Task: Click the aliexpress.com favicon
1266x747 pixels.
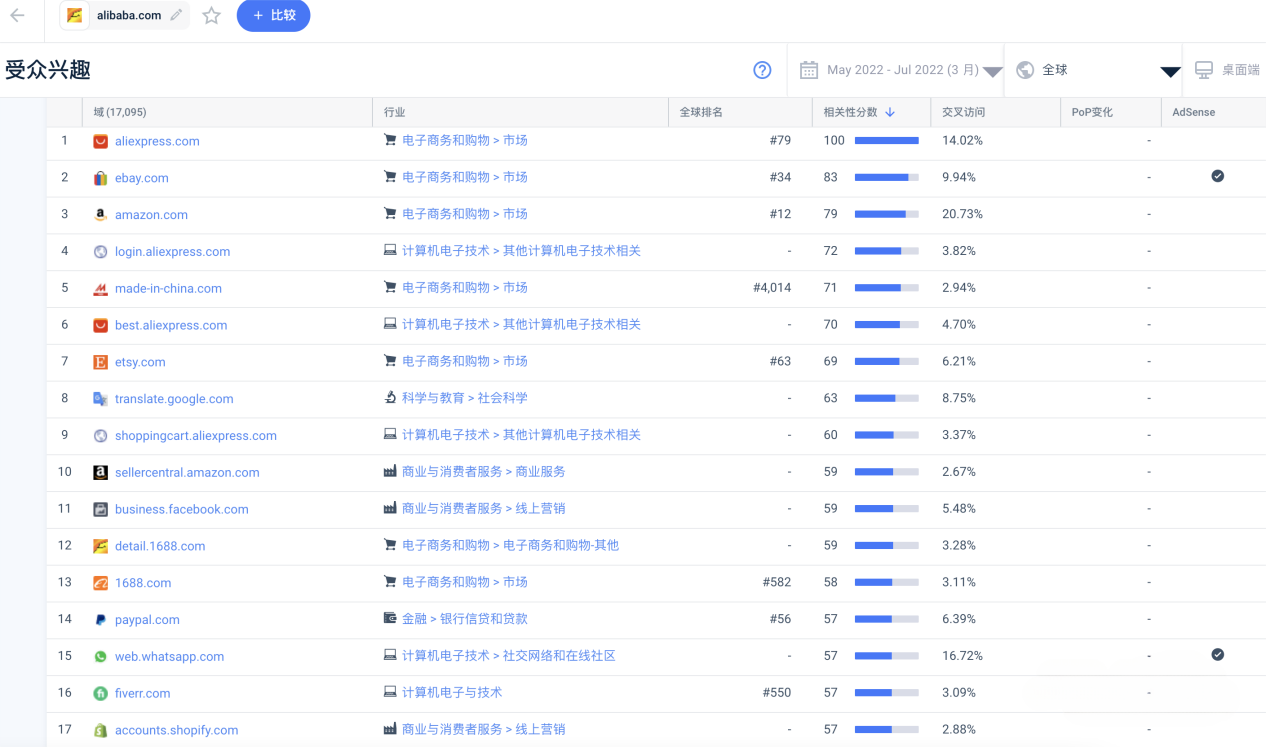Action: 100,141
